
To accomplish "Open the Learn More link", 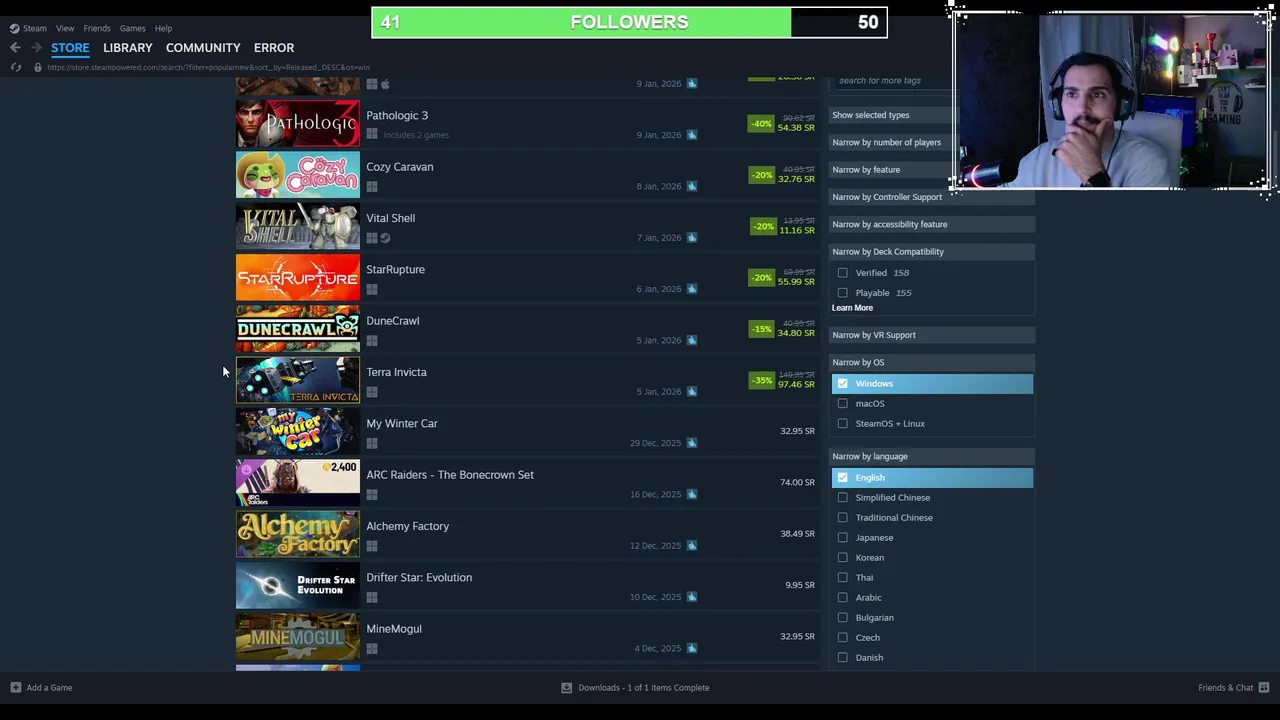I will coord(852,308).
